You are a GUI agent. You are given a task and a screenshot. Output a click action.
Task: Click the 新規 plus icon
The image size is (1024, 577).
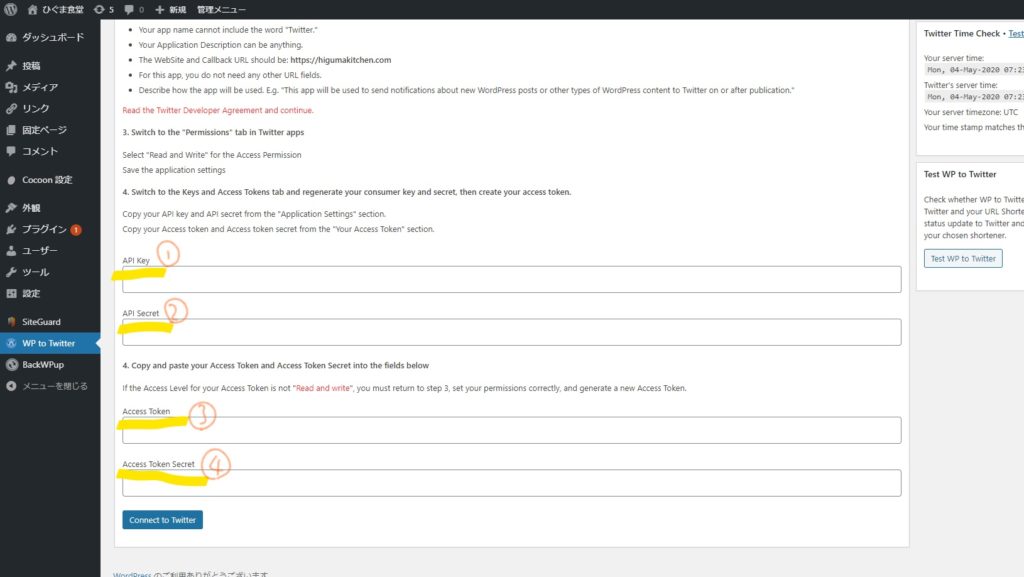[159, 9]
